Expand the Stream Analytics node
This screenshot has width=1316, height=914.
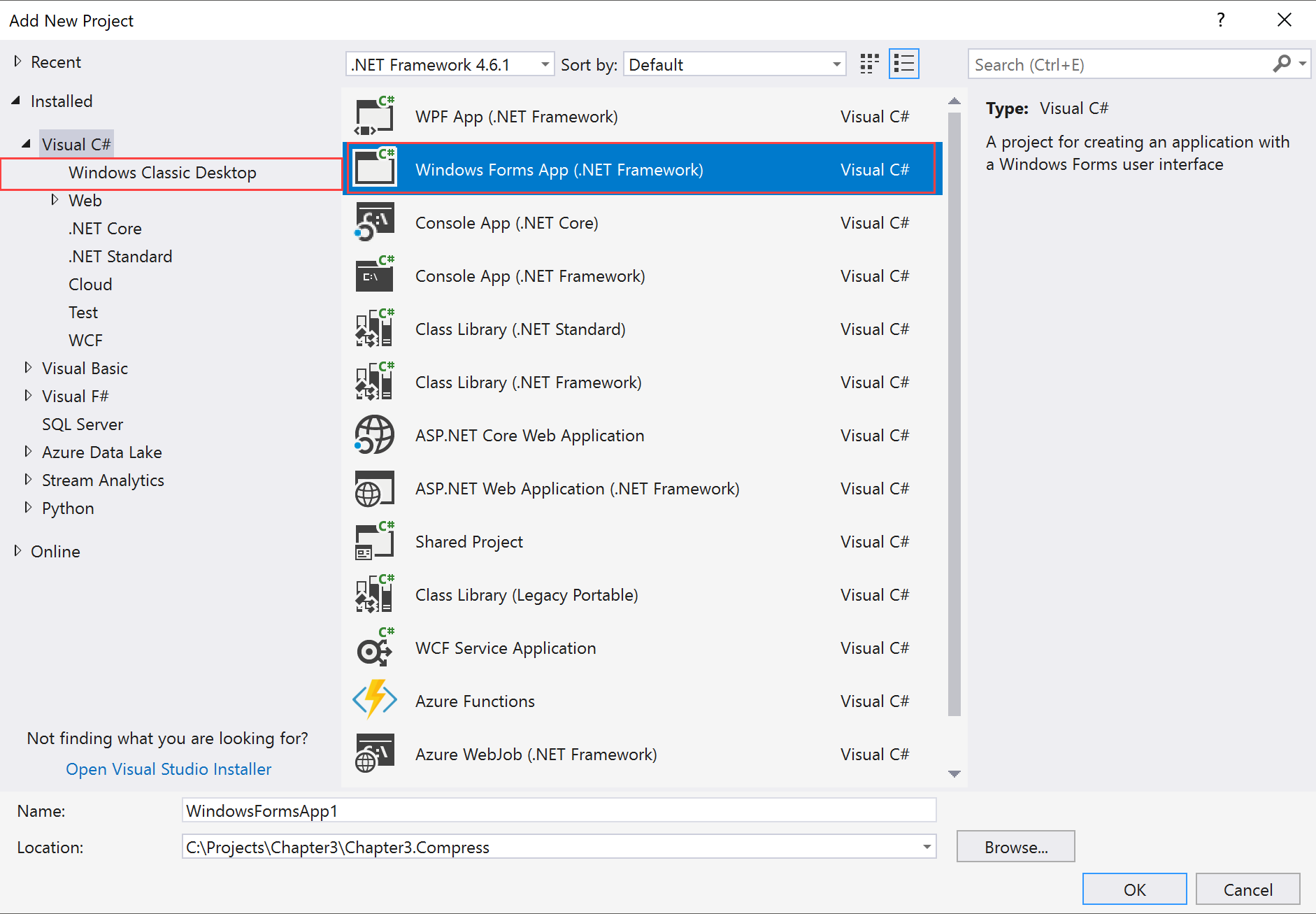coord(28,479)
